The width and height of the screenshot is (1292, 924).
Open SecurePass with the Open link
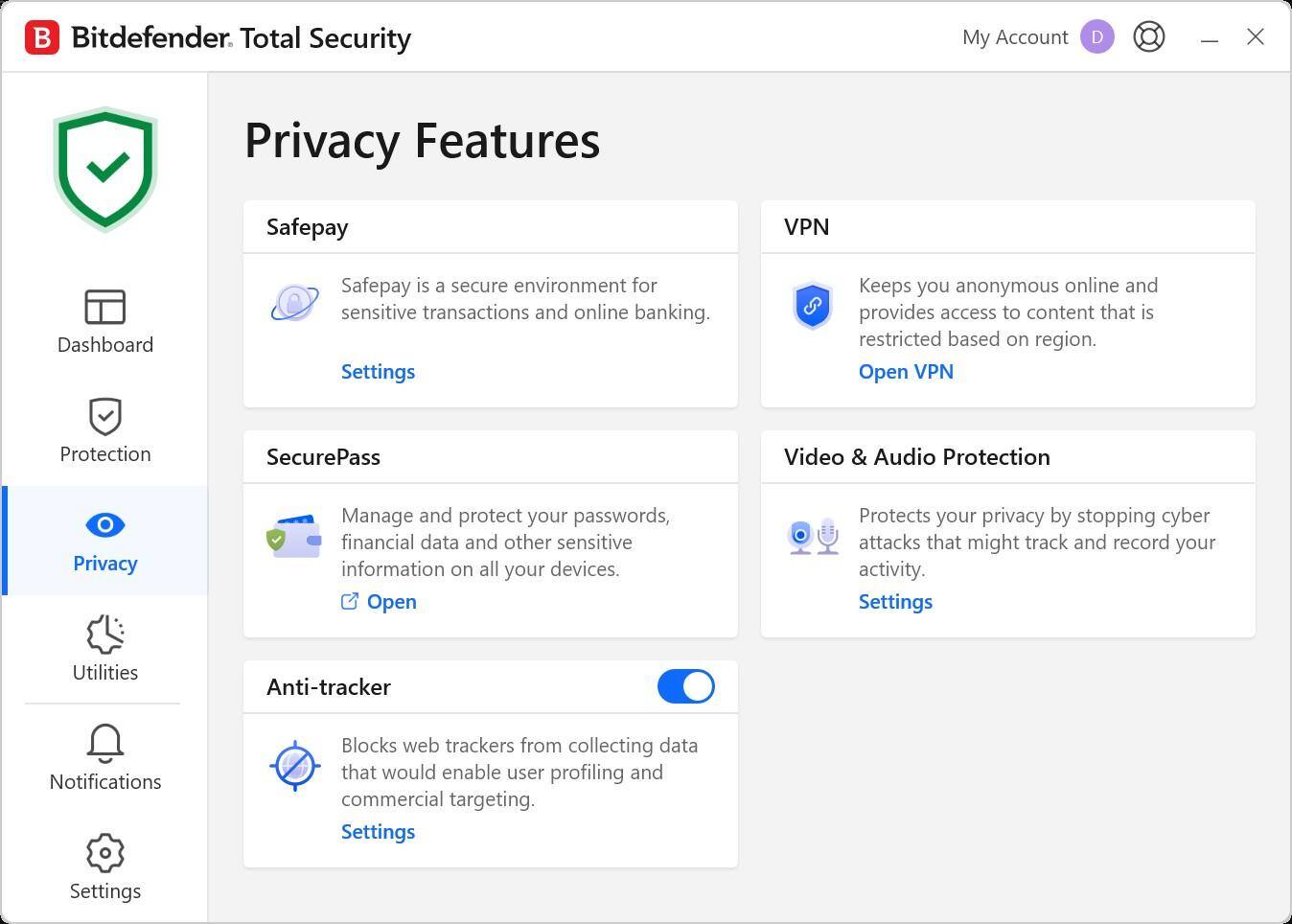pyautogui.click(x=391, y=601)
